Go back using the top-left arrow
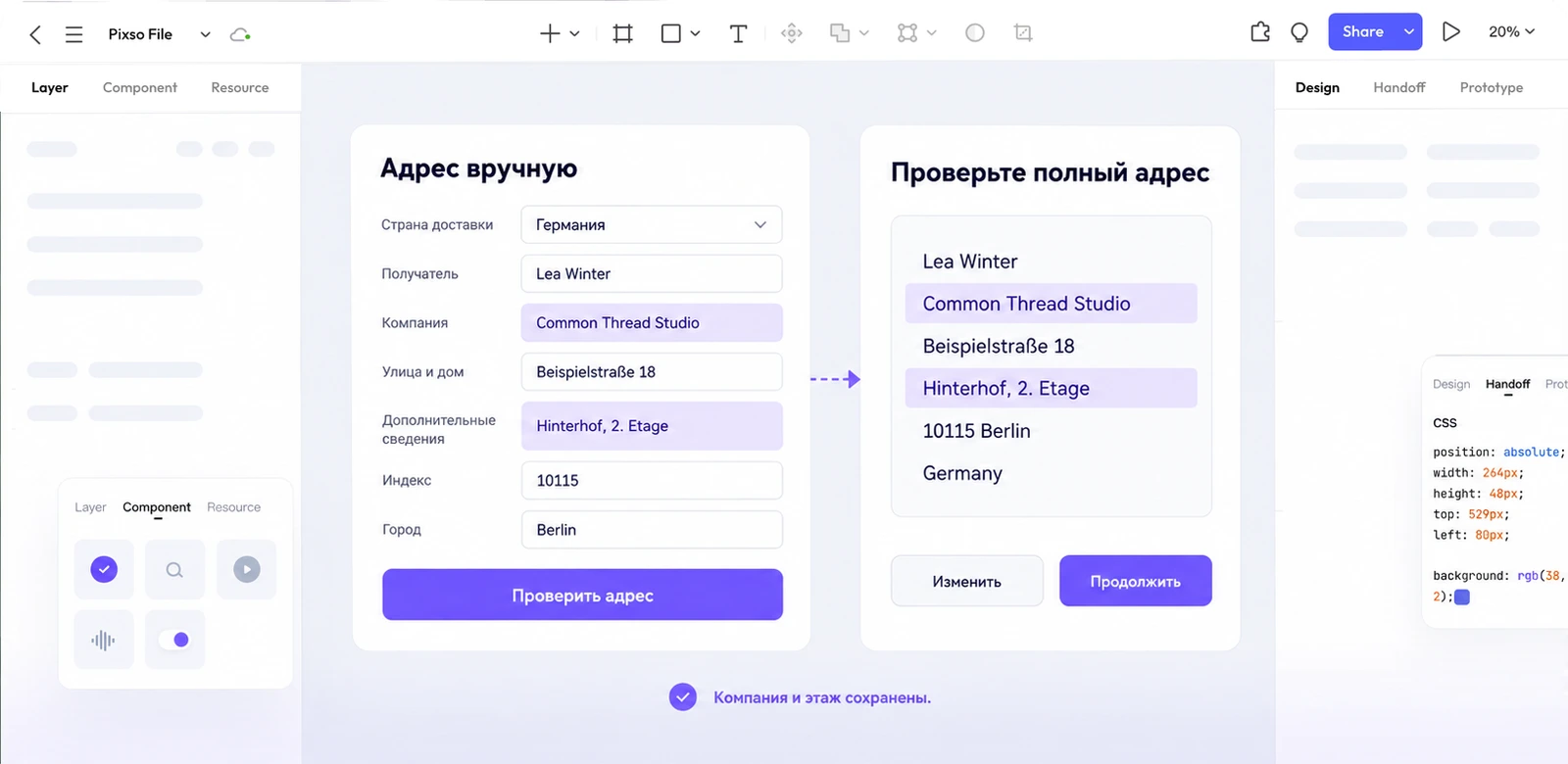Screen dimensions: 1568x764 click(35, 34)
